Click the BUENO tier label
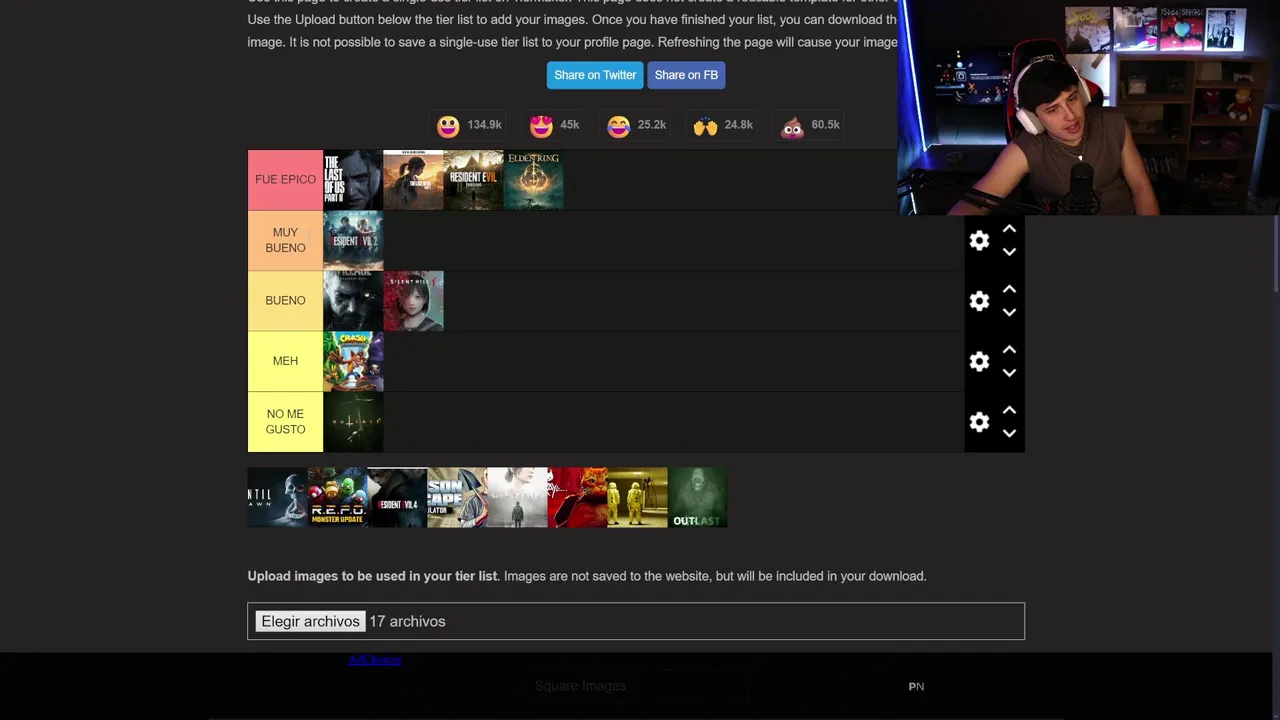The width and height of the screenshot is (1280, 720). 285,300
